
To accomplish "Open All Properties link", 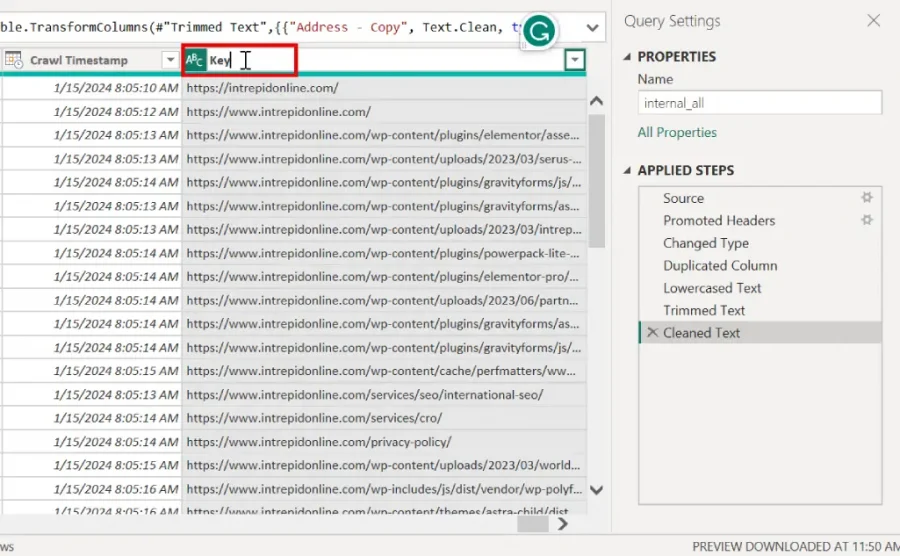I will [x=677, y=133].
